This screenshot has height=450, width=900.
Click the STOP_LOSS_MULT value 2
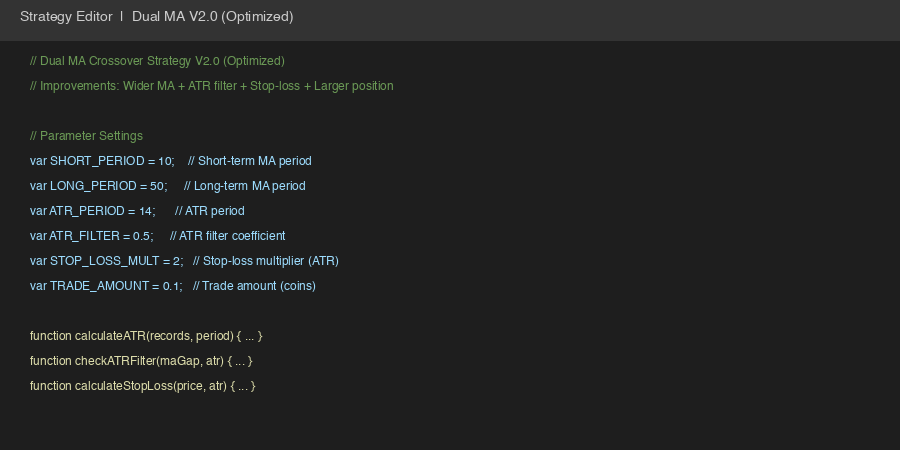(176, 260)
